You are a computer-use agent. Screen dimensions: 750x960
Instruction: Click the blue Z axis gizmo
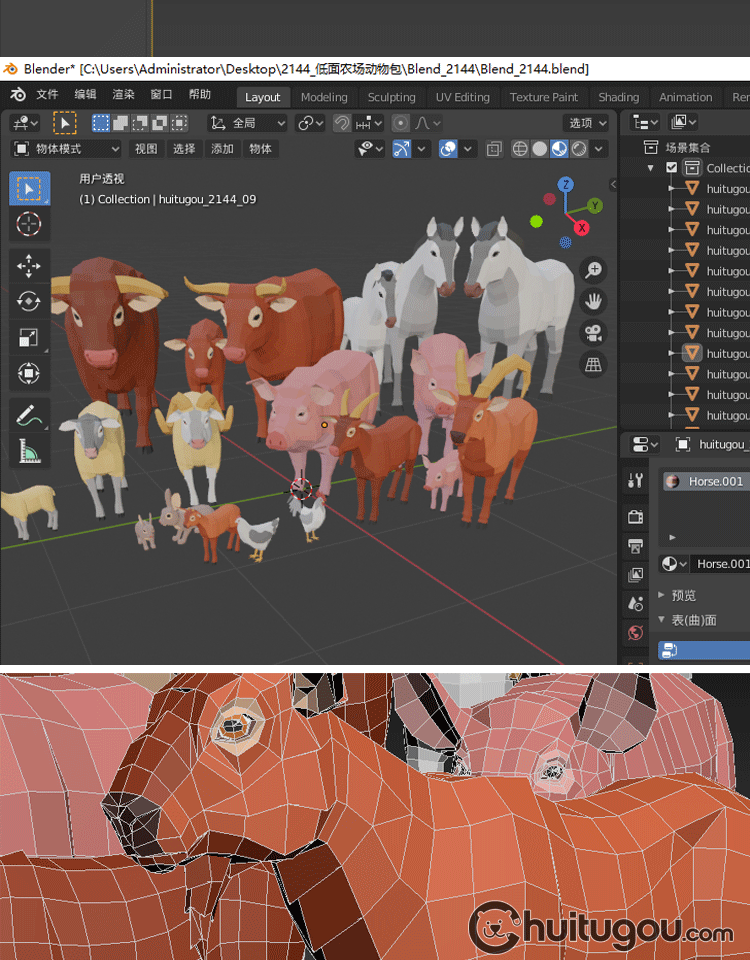click(566, 185)
